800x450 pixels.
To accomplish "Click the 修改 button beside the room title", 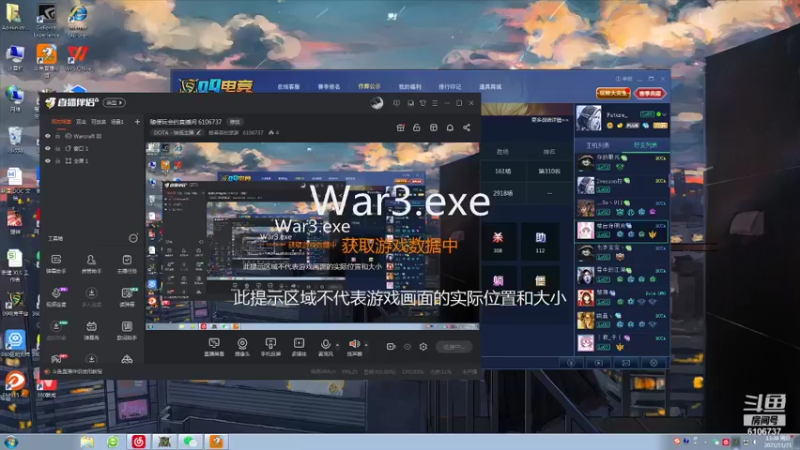I will pyautogui.click(x=235, y=122).
